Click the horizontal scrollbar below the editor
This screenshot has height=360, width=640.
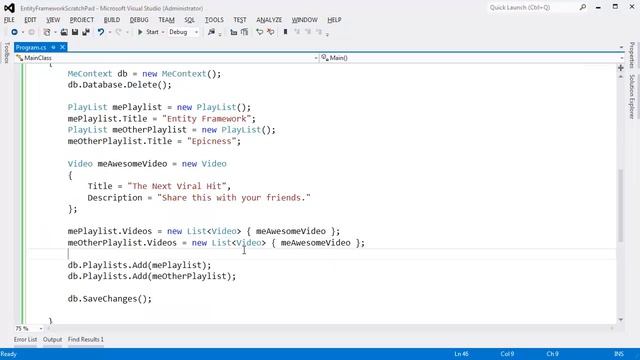pos(330,328)
